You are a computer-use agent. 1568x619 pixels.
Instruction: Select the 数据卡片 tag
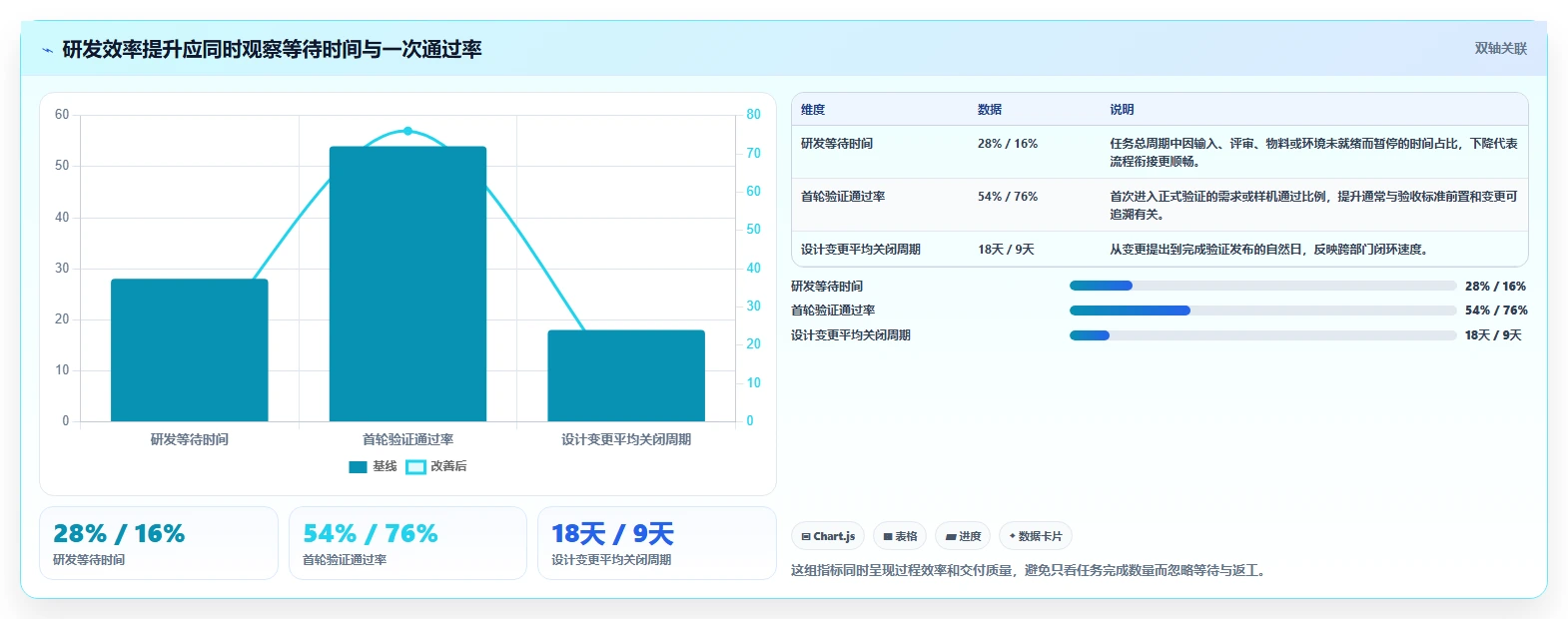[x=1036, y=536]
